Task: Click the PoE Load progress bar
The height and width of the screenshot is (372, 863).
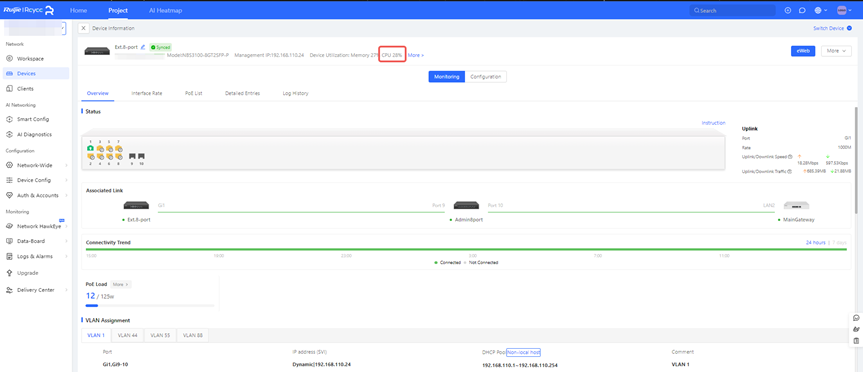Action: [x=150, y=305]
